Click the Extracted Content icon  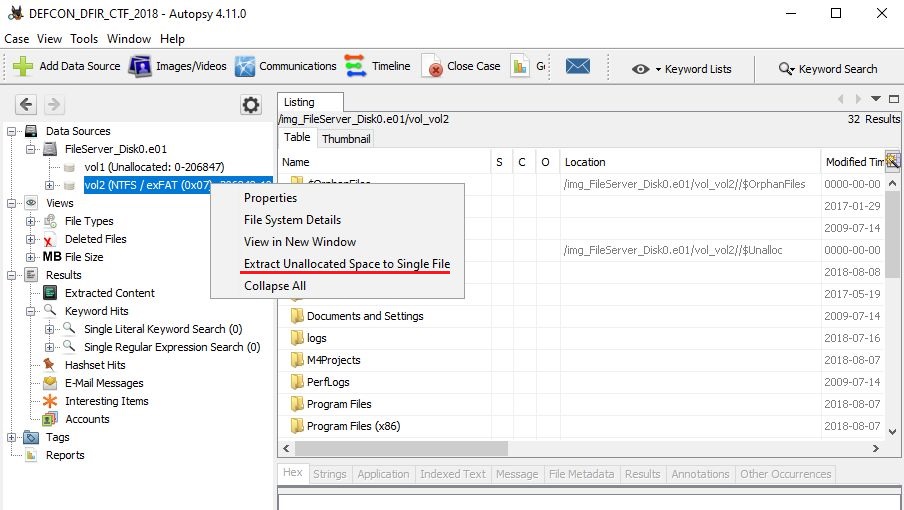pos(50,293)
